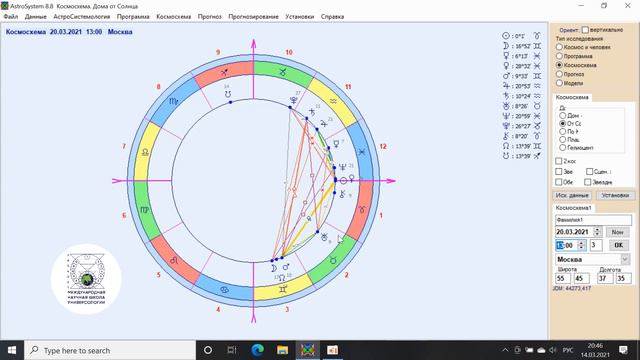Click the date field showing 20.03.2021
The height and width of the screenshot is (360, 640).
coord(574,232)
